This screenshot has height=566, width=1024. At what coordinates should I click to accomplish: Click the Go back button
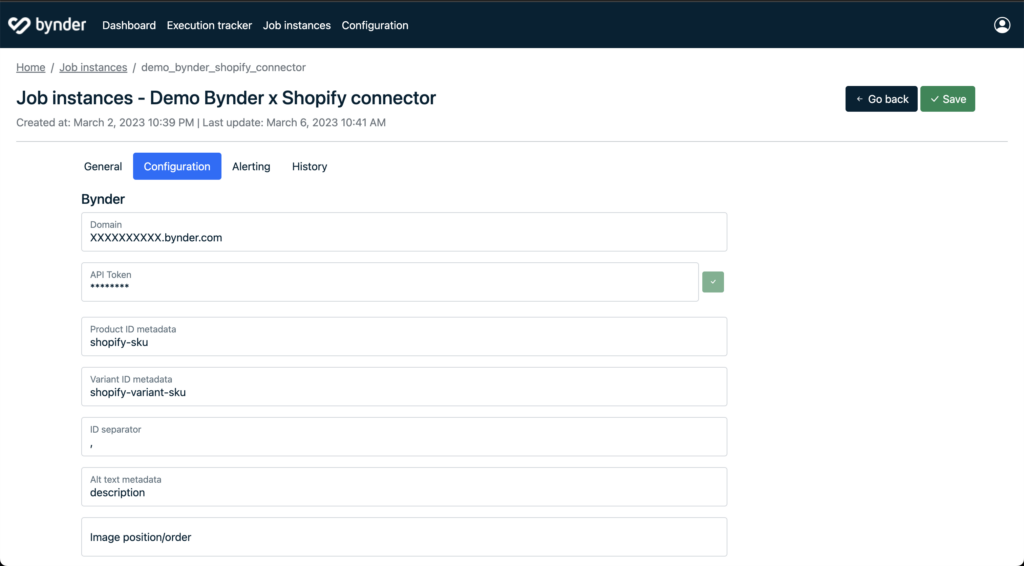click(881, 99)
